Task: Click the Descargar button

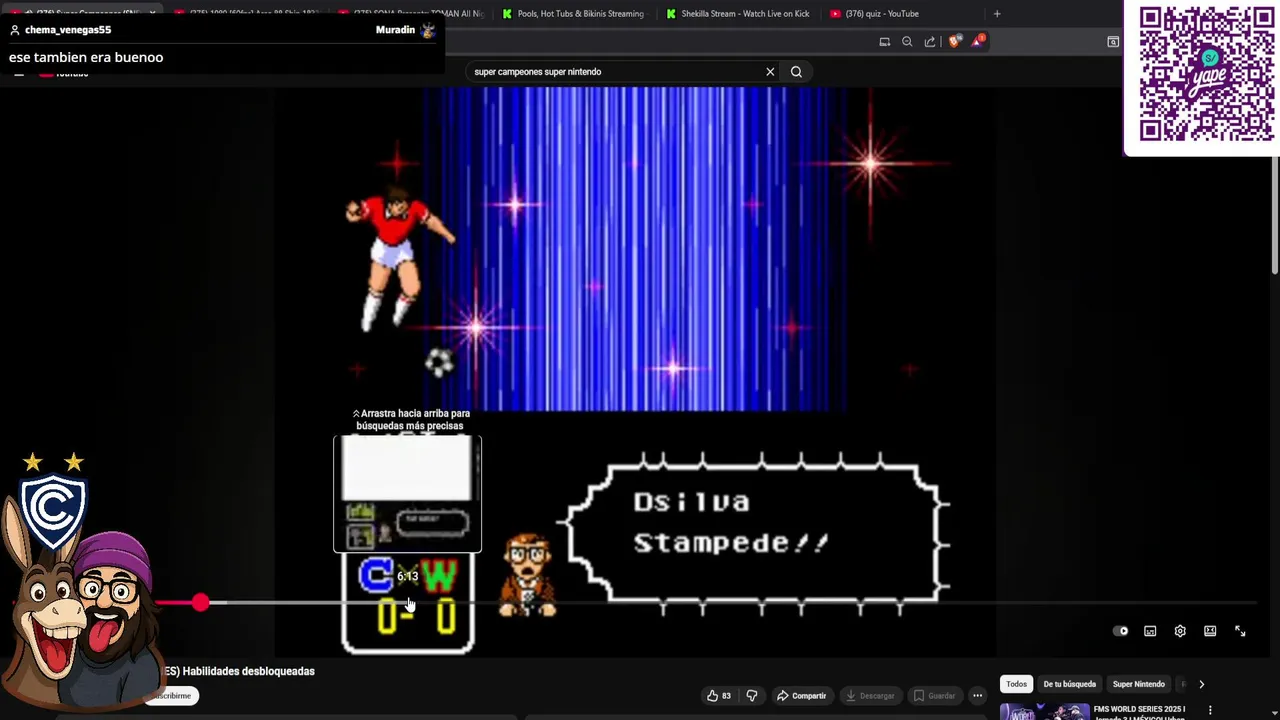Action: point(870,696)
